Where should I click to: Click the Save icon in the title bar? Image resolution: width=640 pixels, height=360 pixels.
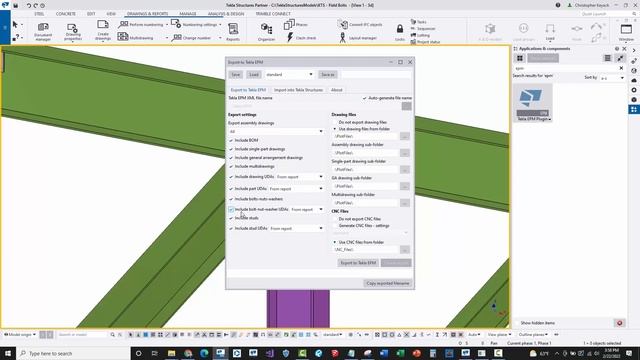tap(16, 5)
